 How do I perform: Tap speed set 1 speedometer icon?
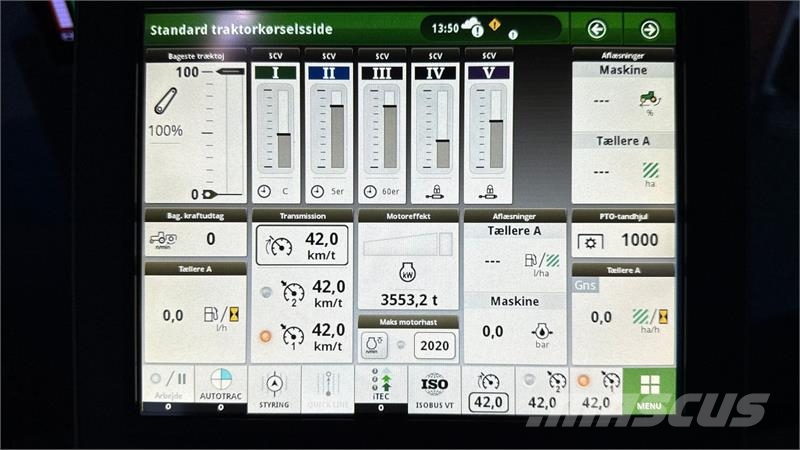point(293,336)
